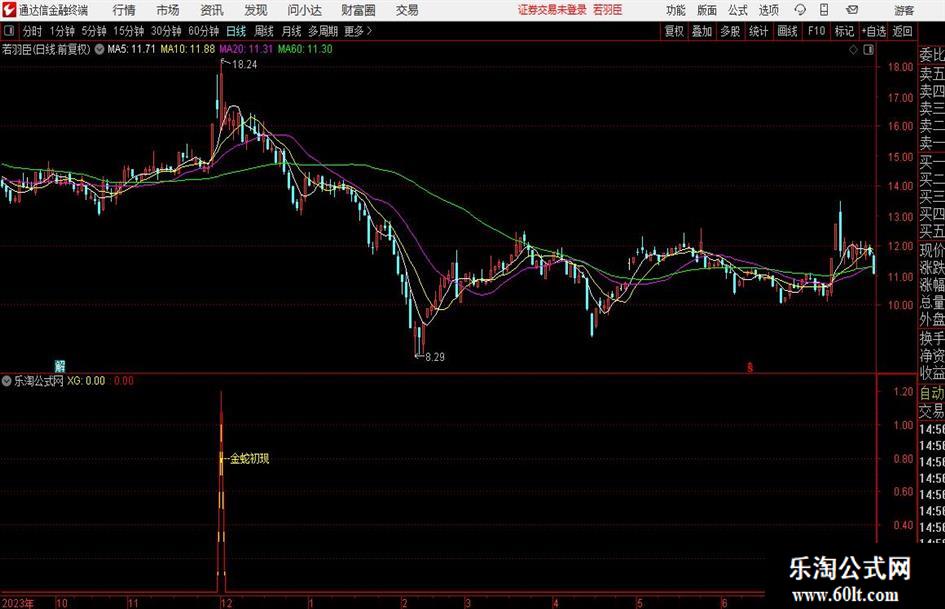945x609 pixels.
Task: Open the 资讯 menu
Action: click(x=212, y=10)
